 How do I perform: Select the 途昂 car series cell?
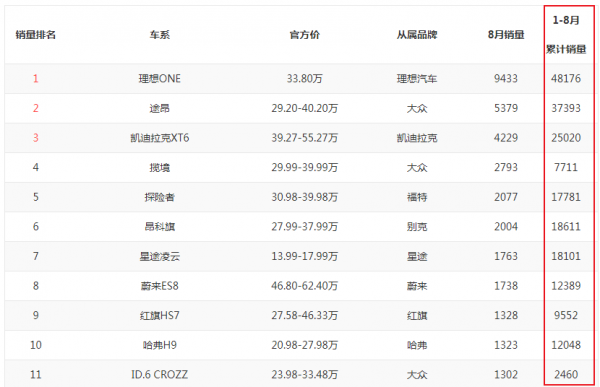160,108
